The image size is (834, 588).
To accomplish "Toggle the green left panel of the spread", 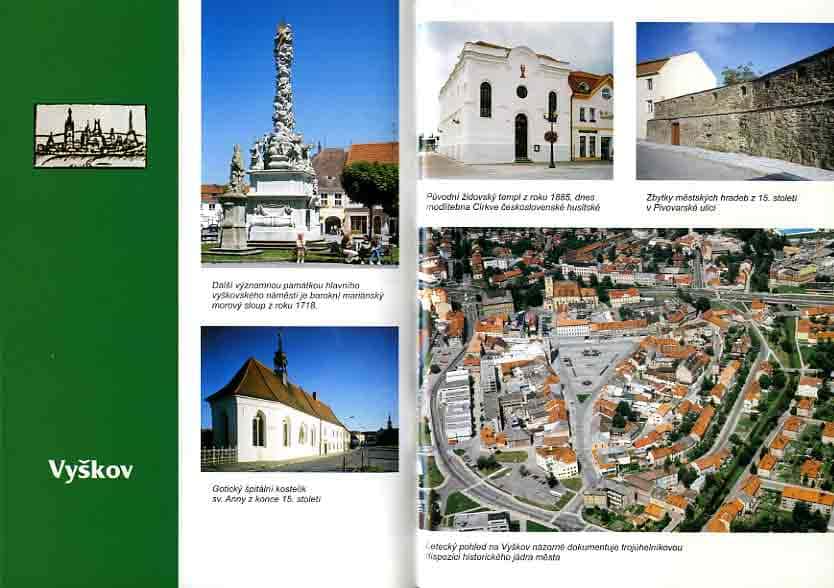I will [90, 300].
